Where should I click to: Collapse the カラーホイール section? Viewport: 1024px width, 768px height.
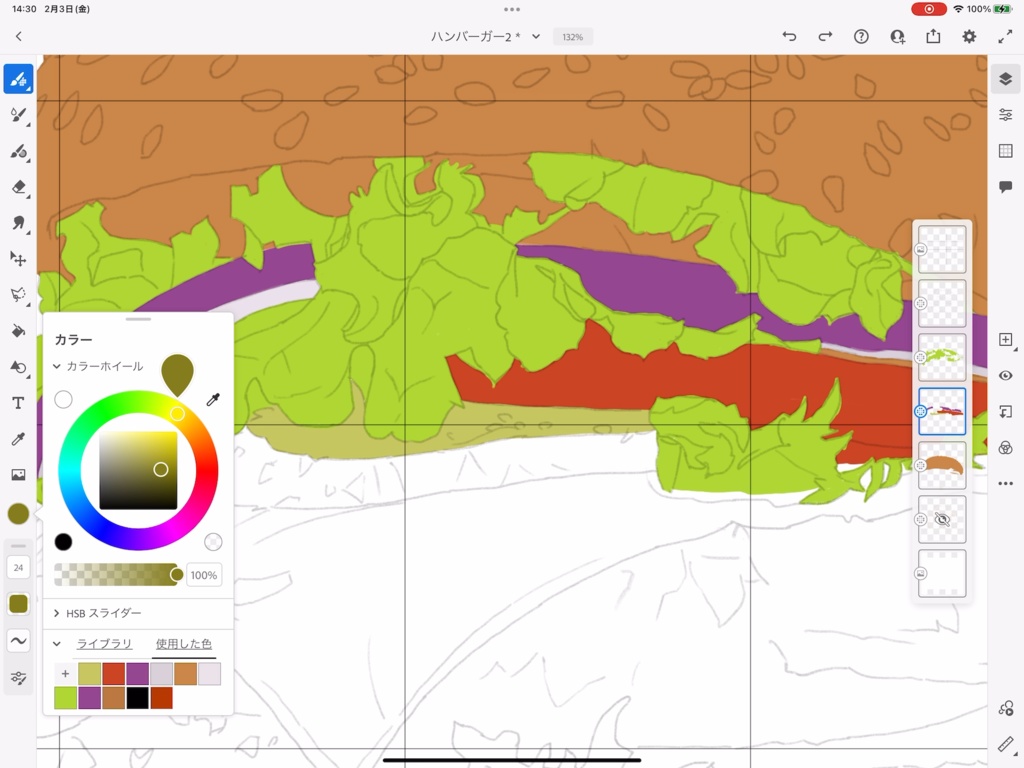click(57, 366)
